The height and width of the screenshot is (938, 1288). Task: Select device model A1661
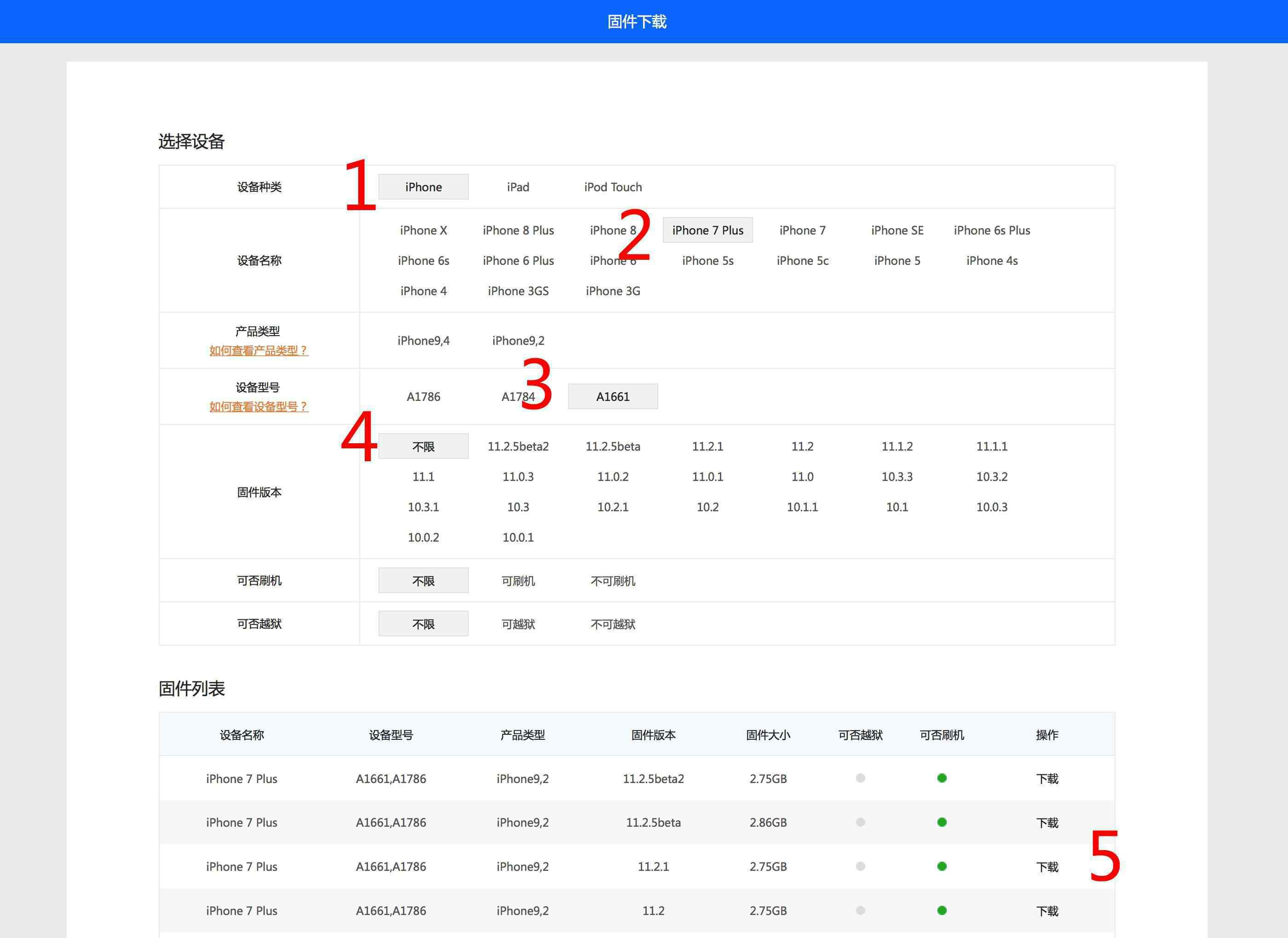(613, 396)
